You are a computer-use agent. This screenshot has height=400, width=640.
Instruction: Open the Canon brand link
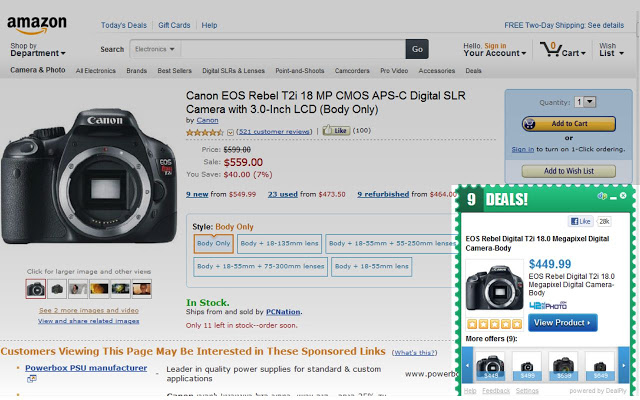point(207,120)
